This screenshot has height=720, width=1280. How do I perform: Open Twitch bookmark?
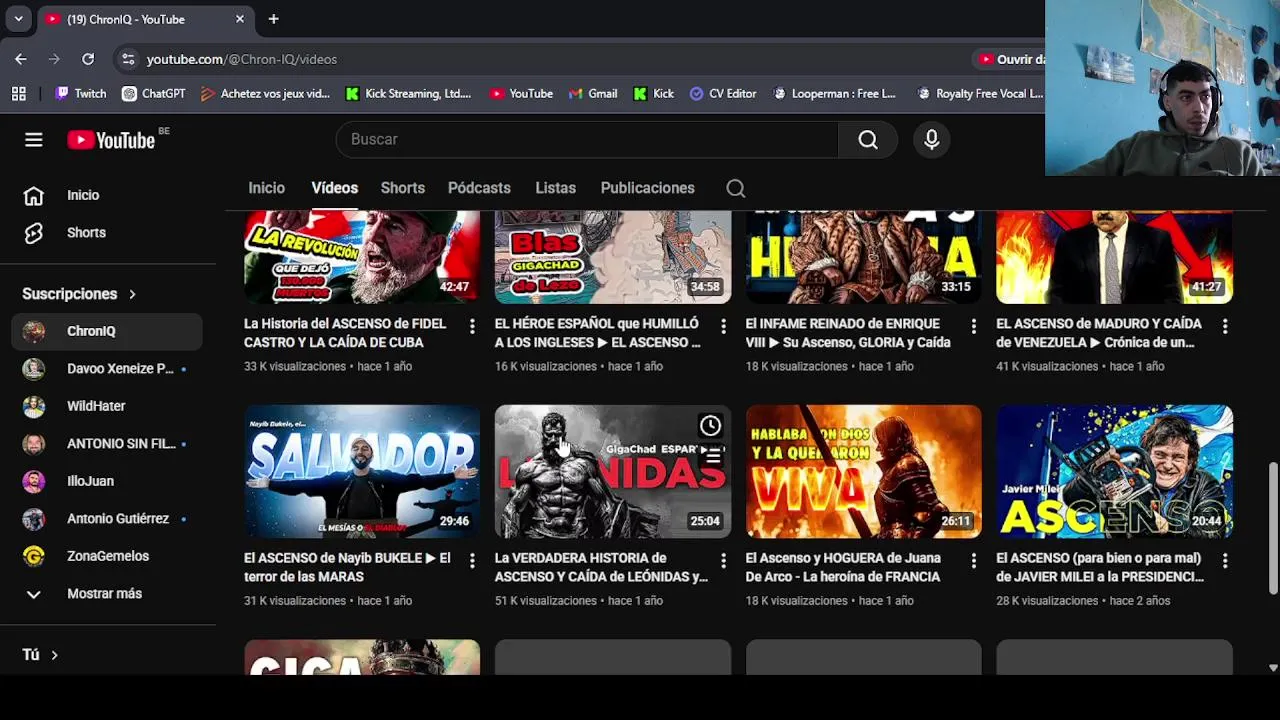[x=80, y=93]
